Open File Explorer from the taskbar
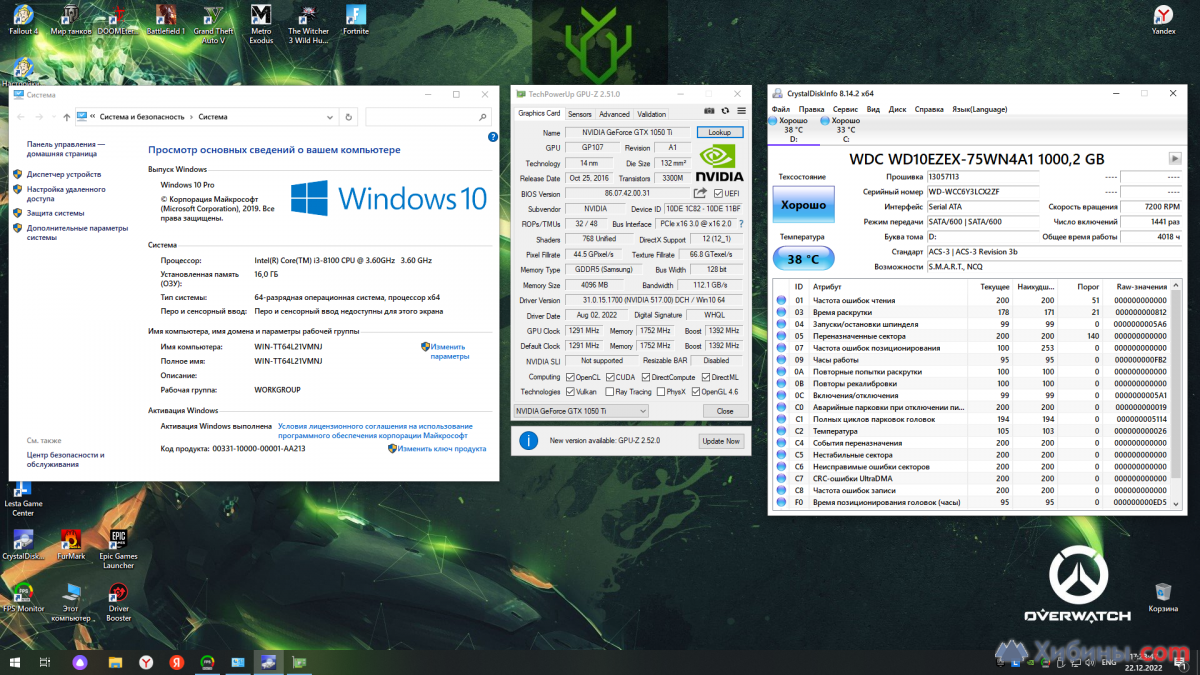The height and width of the screenshot is (675, 1200). pos(116,662)
